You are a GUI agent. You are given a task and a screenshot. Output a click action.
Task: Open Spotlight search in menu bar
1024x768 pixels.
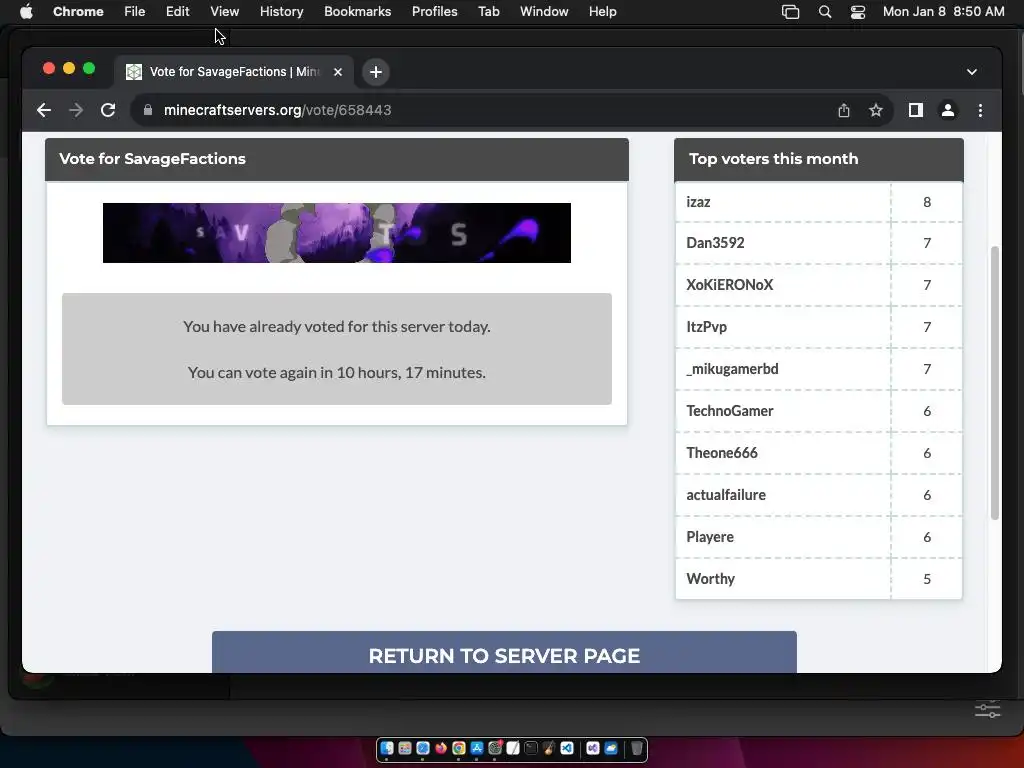[x=825, y=12]
